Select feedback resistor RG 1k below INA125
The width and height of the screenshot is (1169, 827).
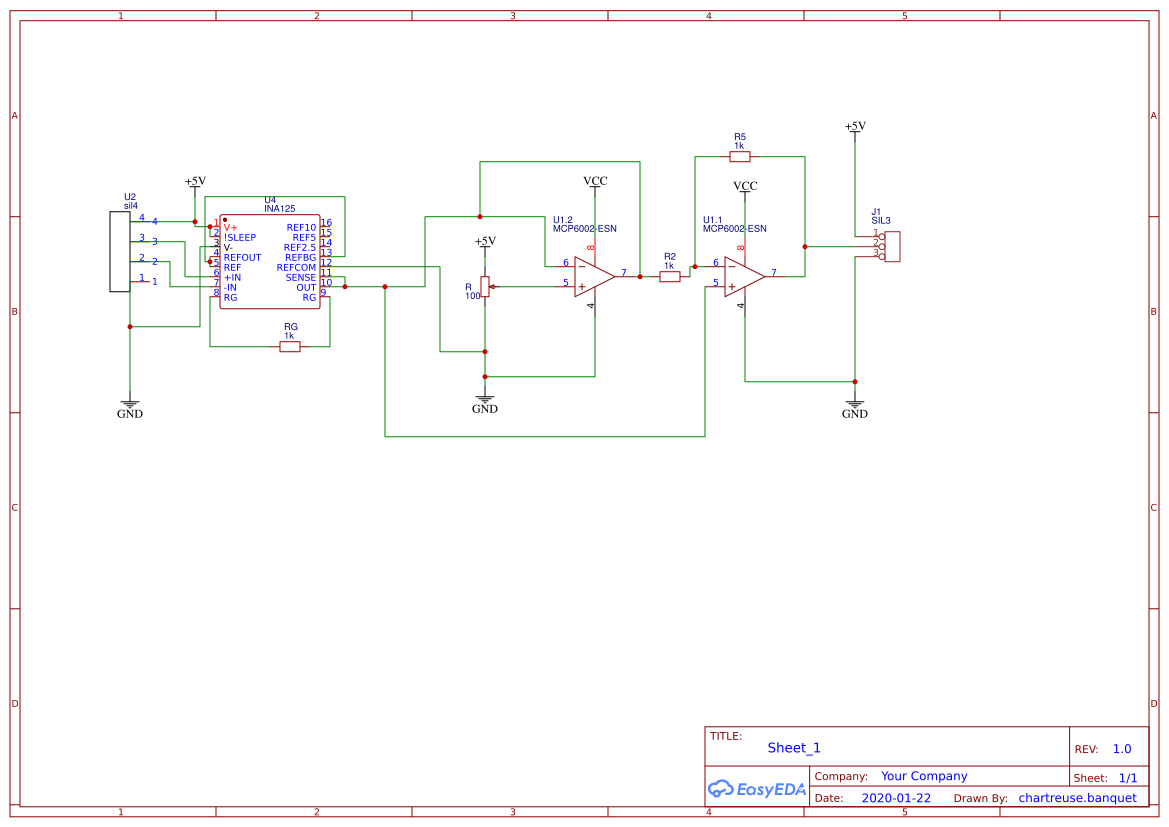coord(289,345)
